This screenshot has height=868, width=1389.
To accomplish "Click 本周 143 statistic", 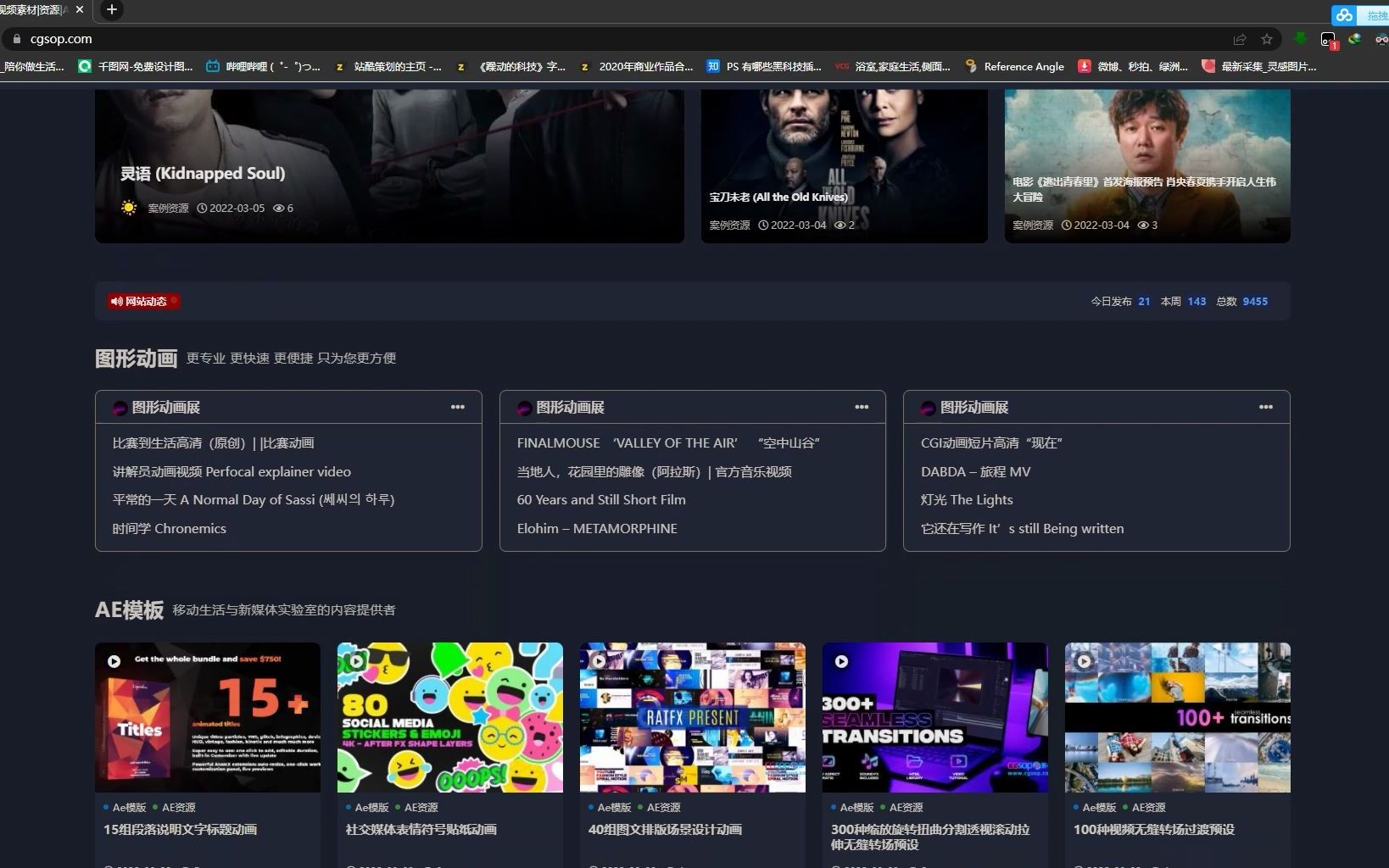I will click(x=1183, y=302).
